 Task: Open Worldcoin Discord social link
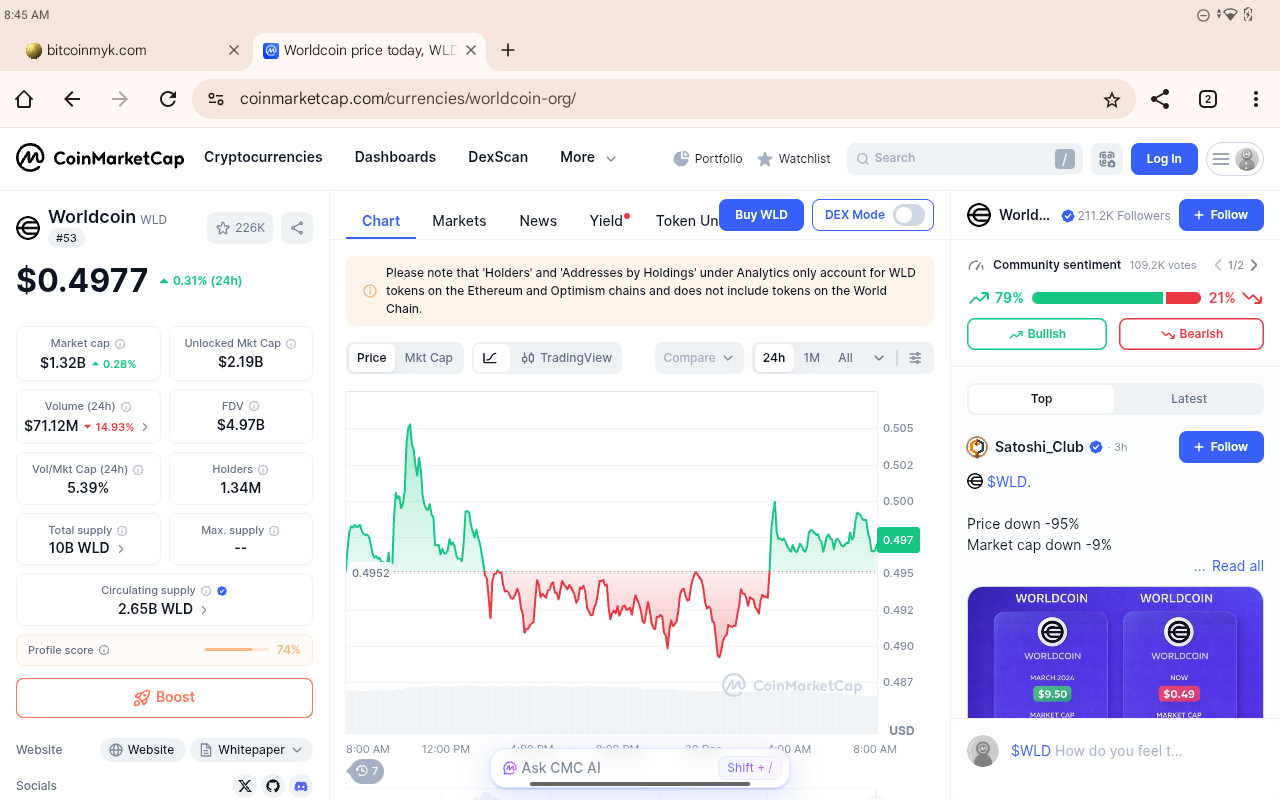click(301, 786)
